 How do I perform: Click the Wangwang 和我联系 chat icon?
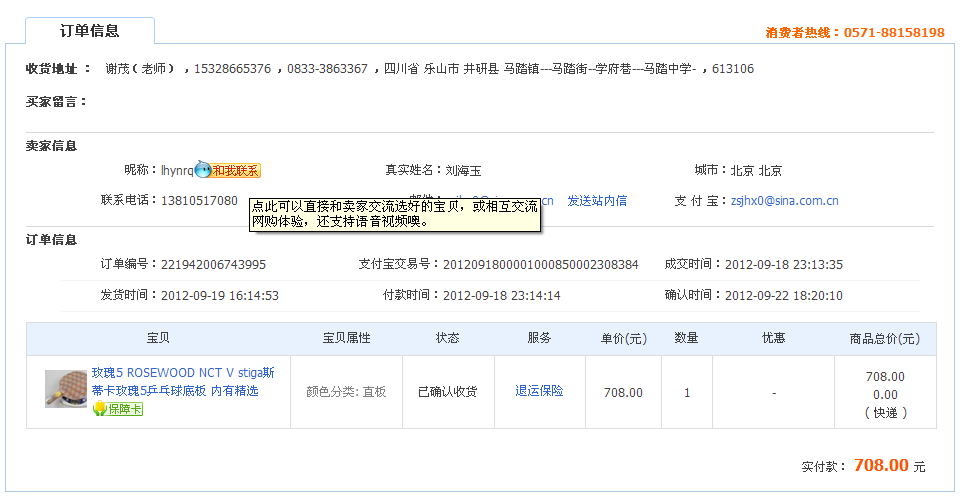pyautogui.click(x=228, y=171)
